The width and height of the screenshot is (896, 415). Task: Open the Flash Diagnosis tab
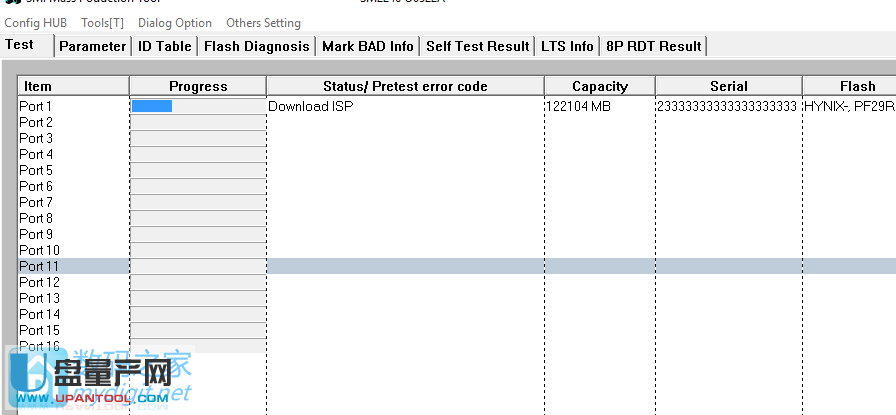click(x=257, y=46)
